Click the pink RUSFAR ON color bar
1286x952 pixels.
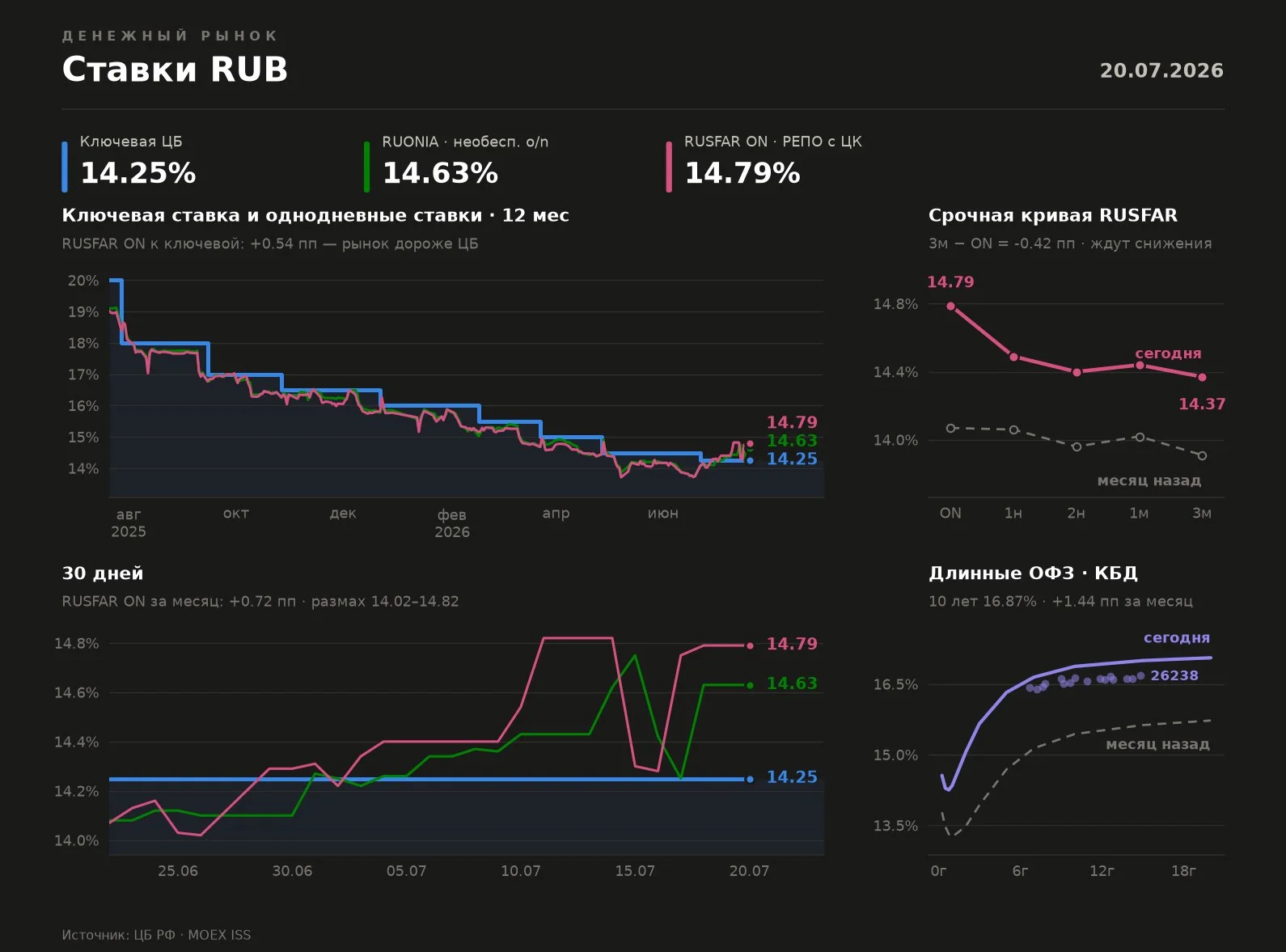669,167
